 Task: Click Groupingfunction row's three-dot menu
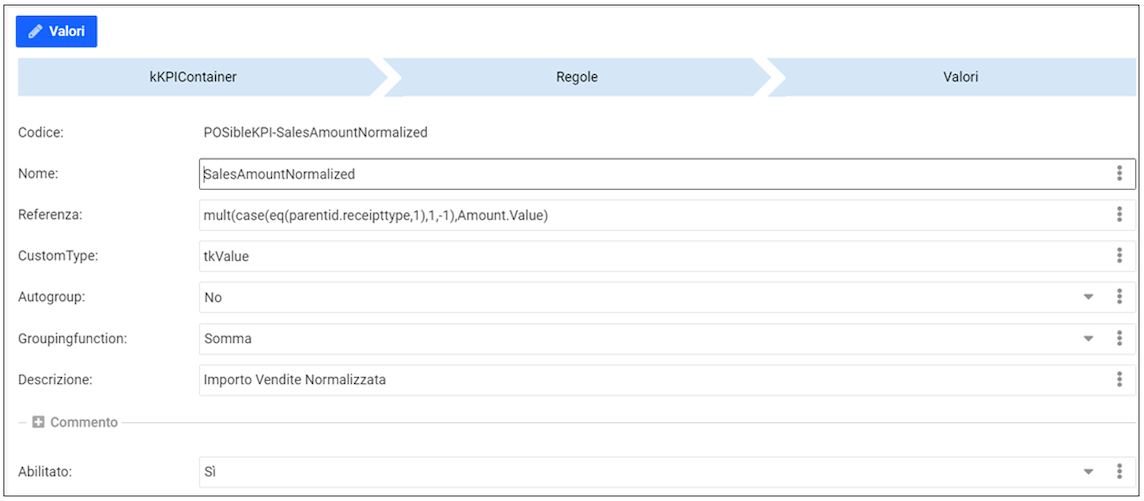[x=1119, y=339]
